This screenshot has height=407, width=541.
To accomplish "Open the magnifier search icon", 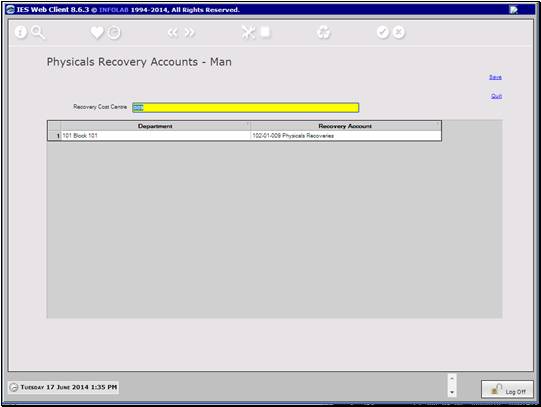I will point(38,32).
